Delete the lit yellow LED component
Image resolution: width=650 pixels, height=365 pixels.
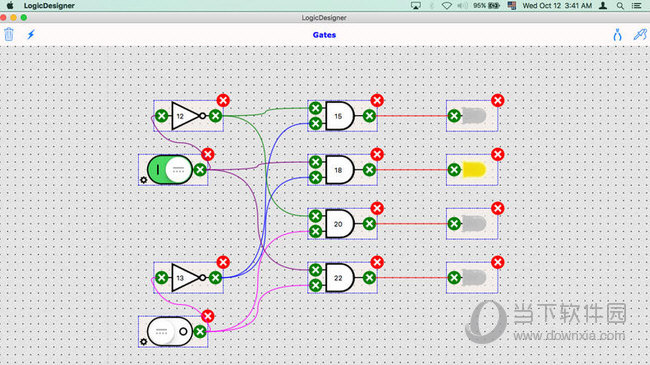(497, 154)
